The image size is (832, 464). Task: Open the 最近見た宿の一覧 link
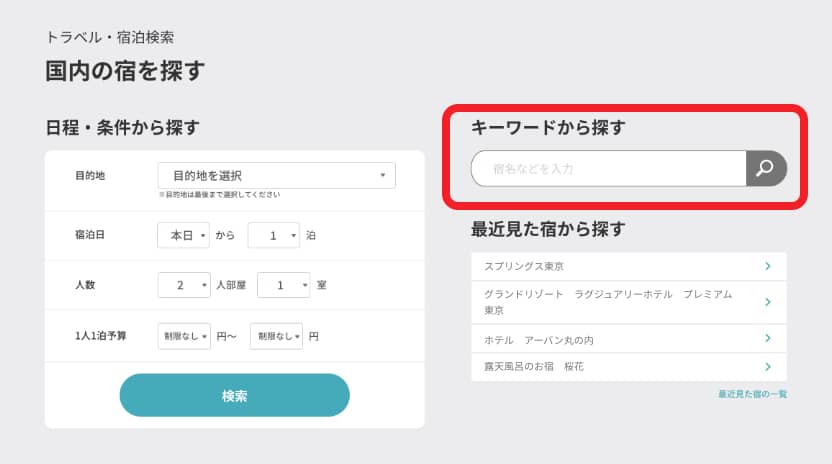752,394
